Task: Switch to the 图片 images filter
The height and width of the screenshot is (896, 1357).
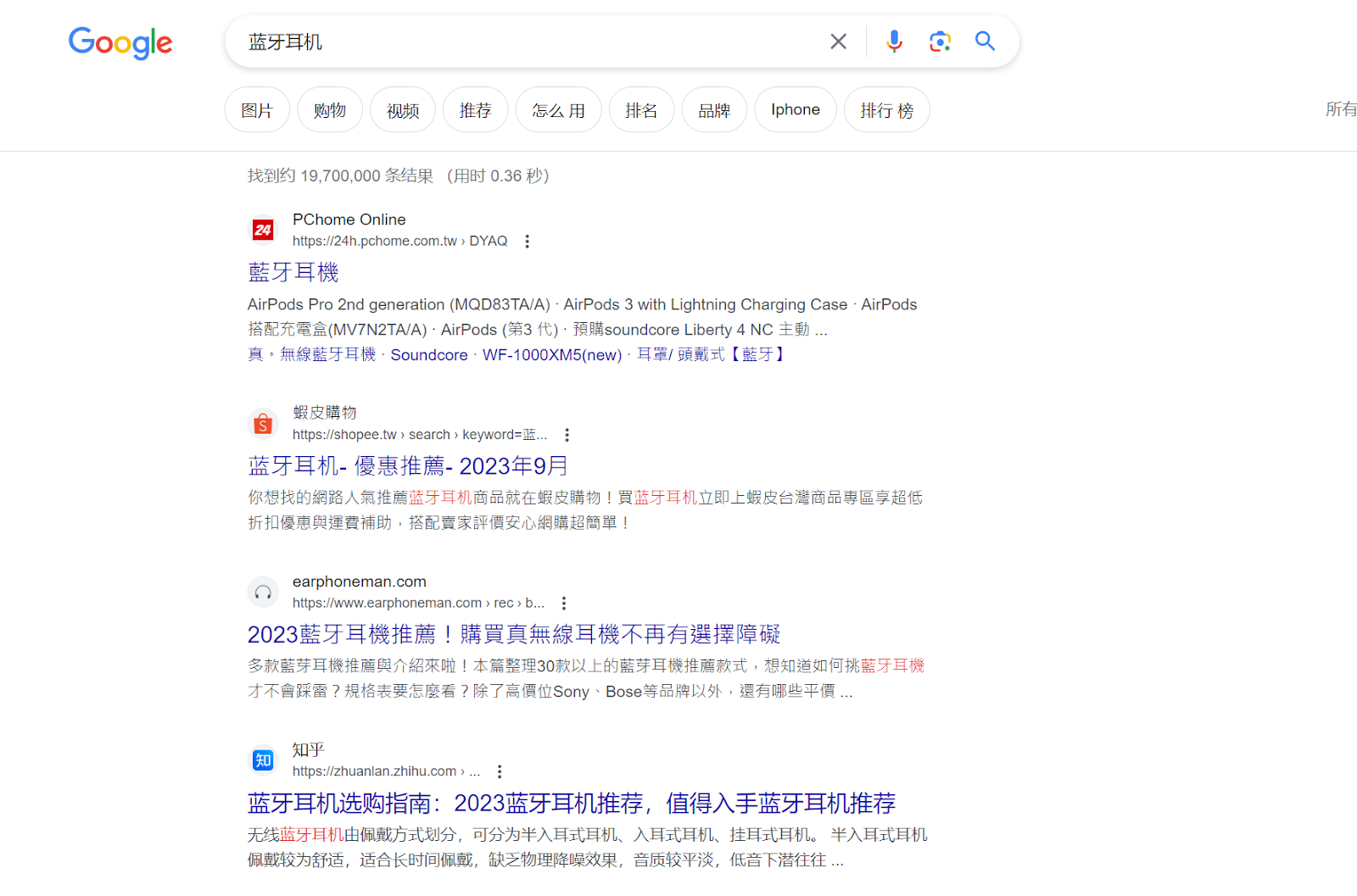Action: click(x=257, y=110)
